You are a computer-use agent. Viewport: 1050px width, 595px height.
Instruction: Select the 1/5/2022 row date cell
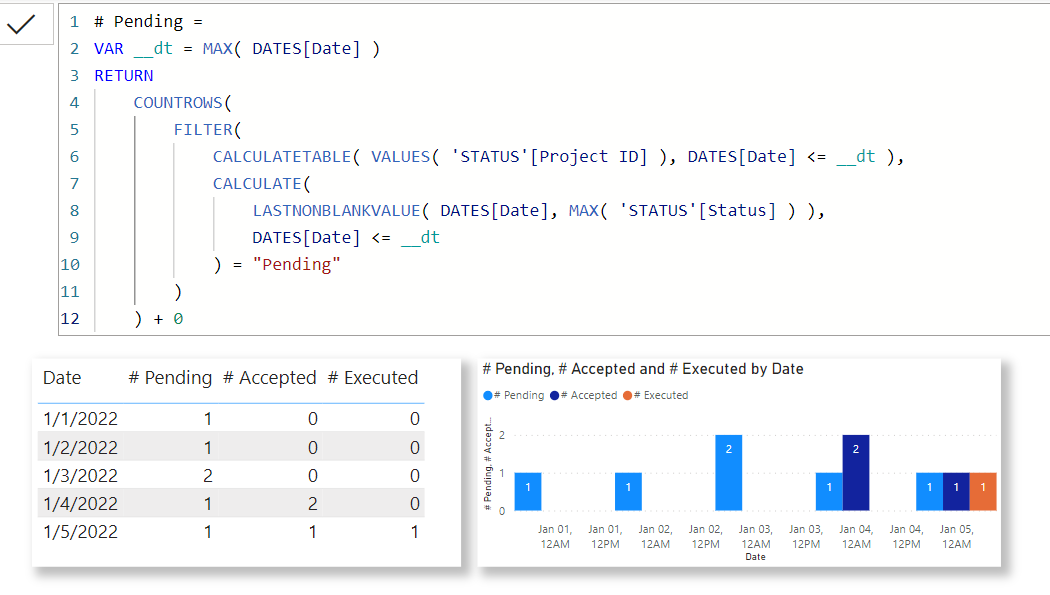point(80,532)
